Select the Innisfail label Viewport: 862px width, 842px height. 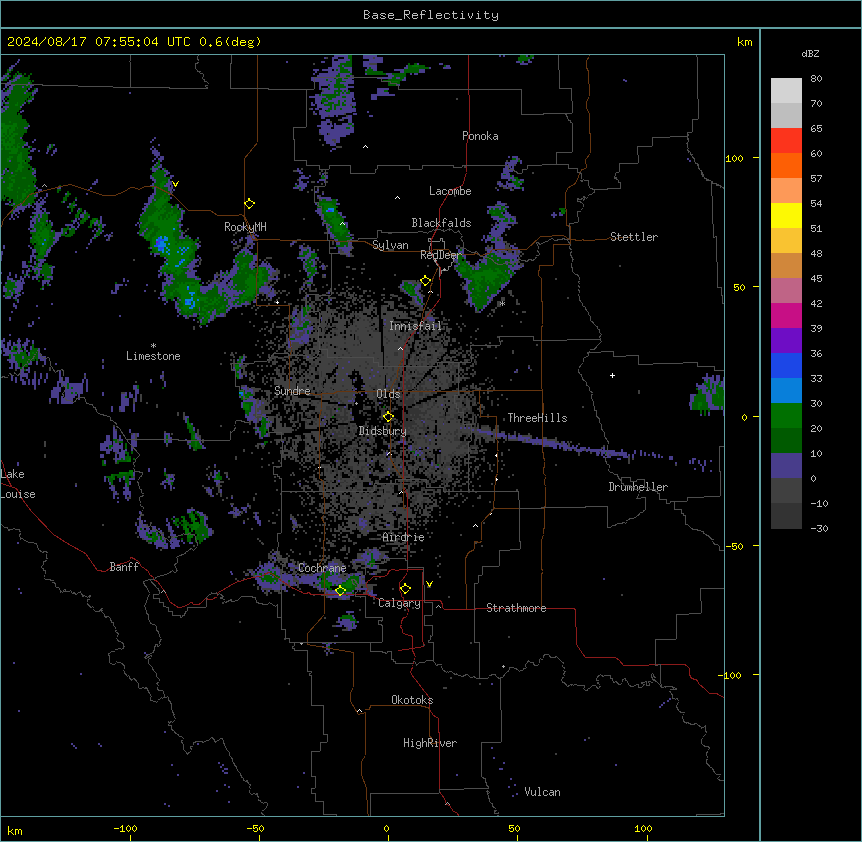415,326
